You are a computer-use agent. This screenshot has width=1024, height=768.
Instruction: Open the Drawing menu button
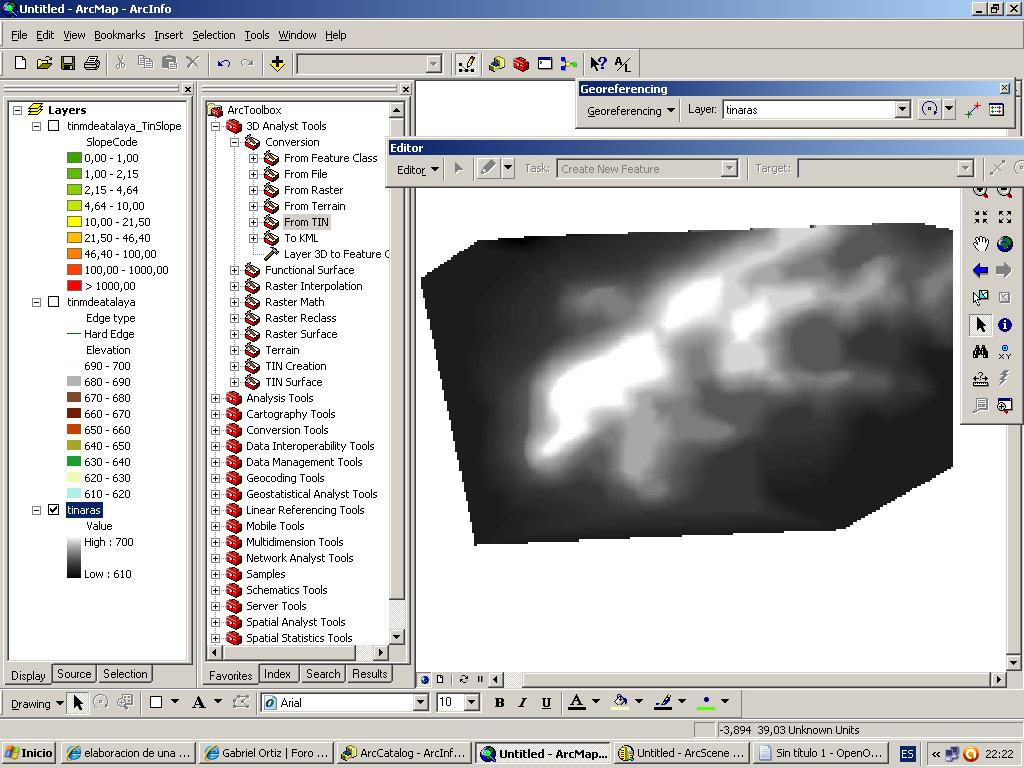(x=37, y=703)
